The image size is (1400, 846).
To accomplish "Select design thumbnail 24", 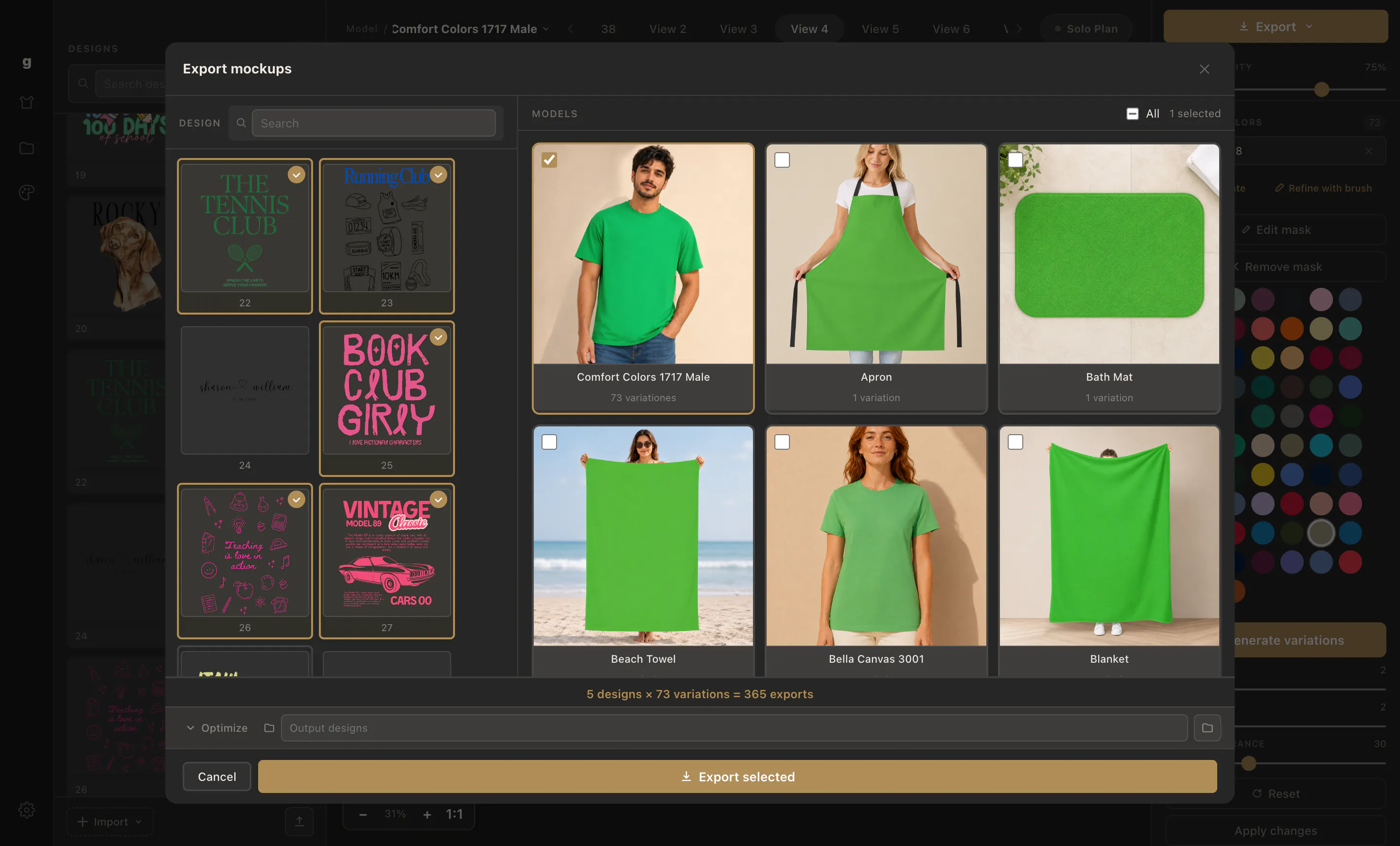I will pos(245,398).
